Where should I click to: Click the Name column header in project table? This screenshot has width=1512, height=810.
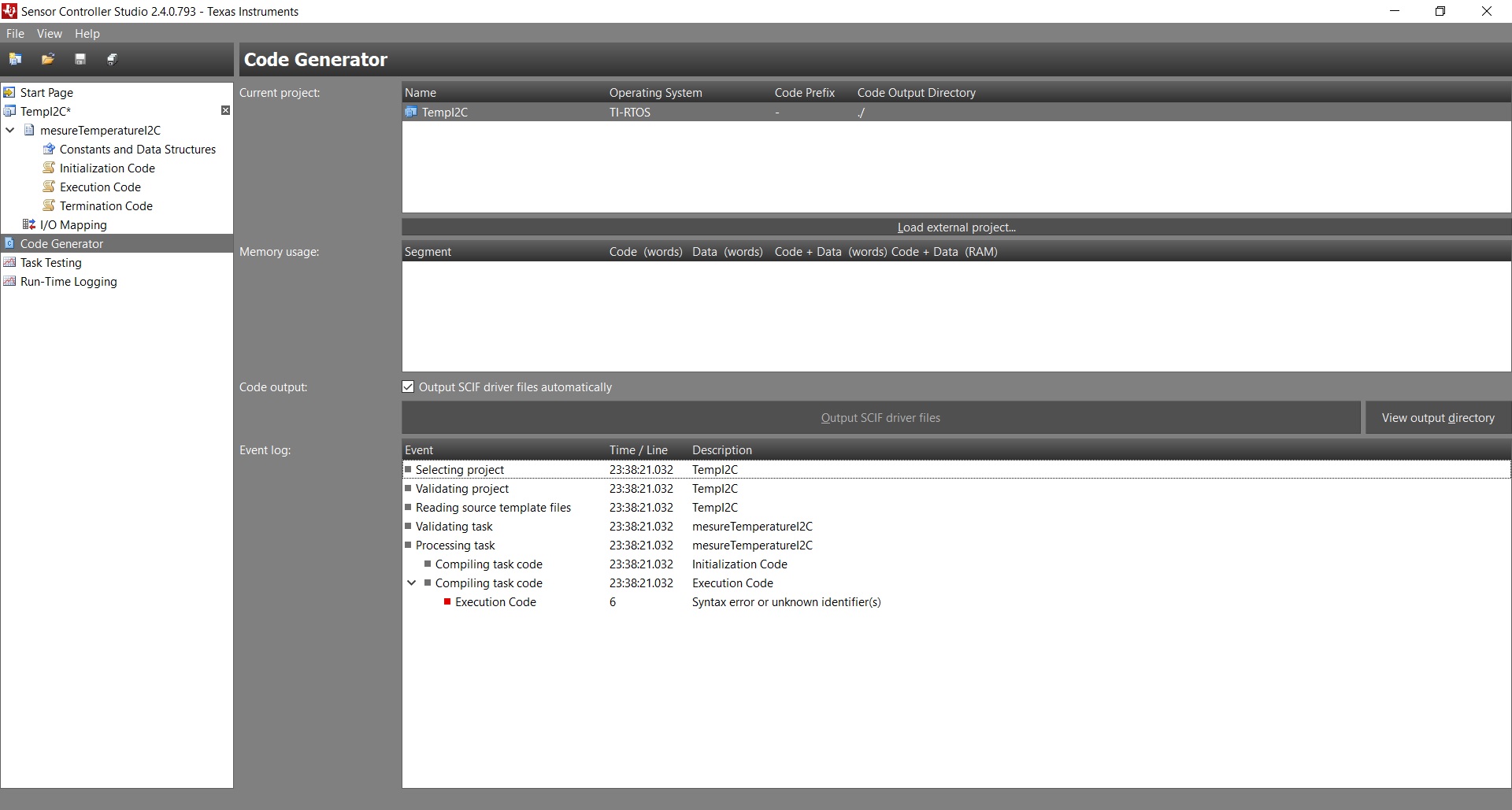point(421,92)
